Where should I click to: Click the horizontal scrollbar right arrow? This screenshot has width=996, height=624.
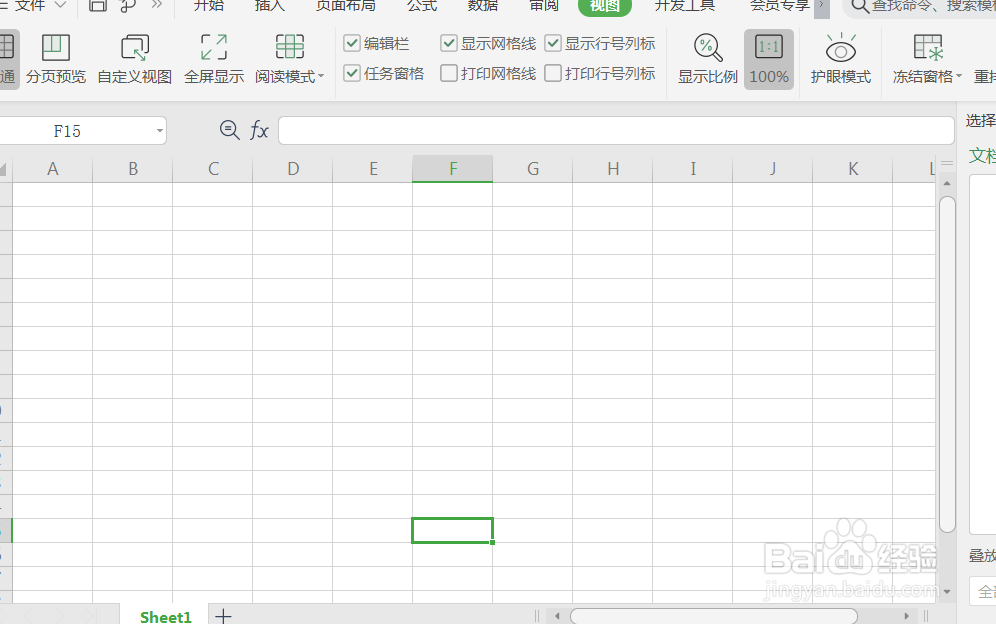coord(906,616)
